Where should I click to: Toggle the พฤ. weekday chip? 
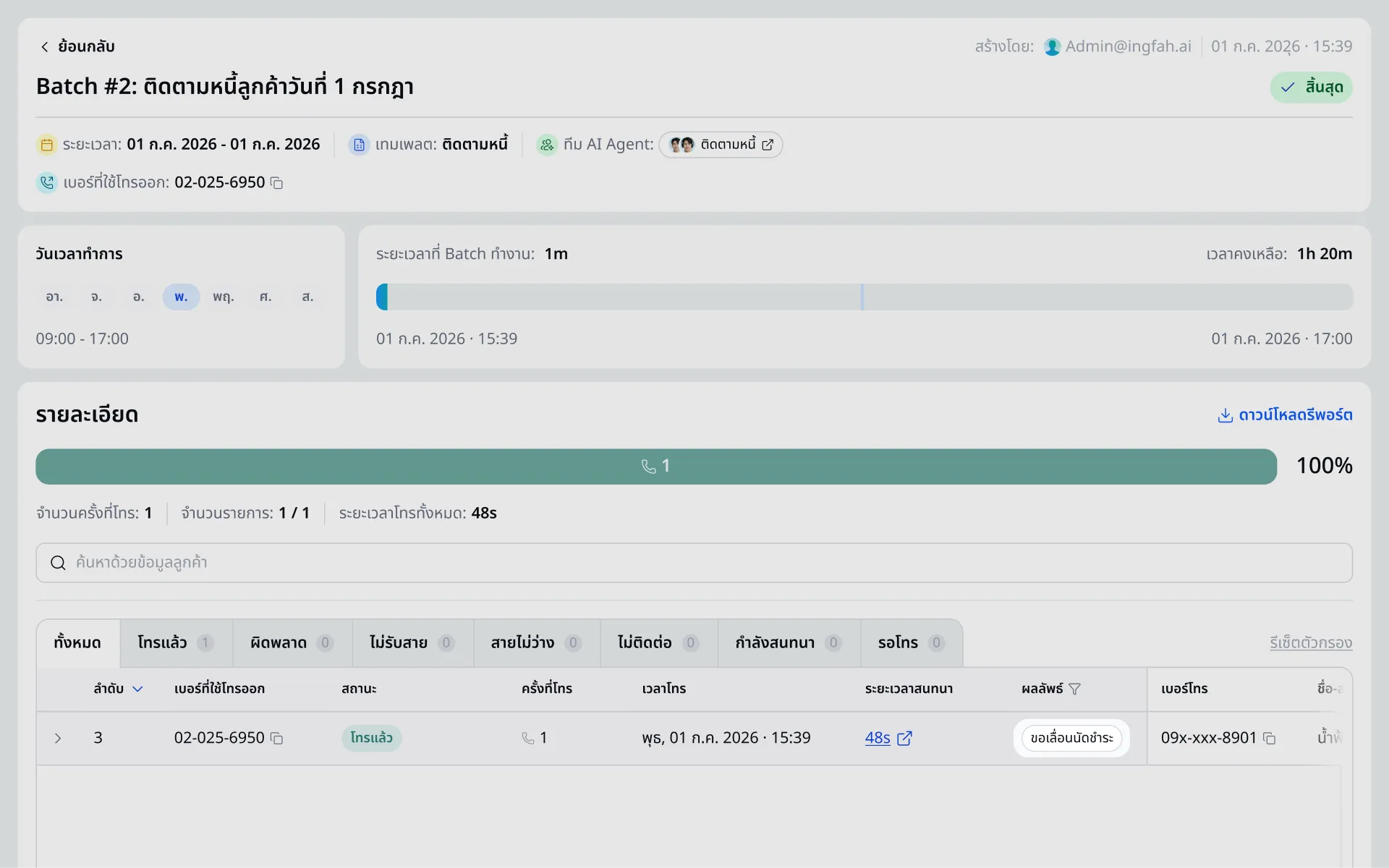(x=223, y=297)
